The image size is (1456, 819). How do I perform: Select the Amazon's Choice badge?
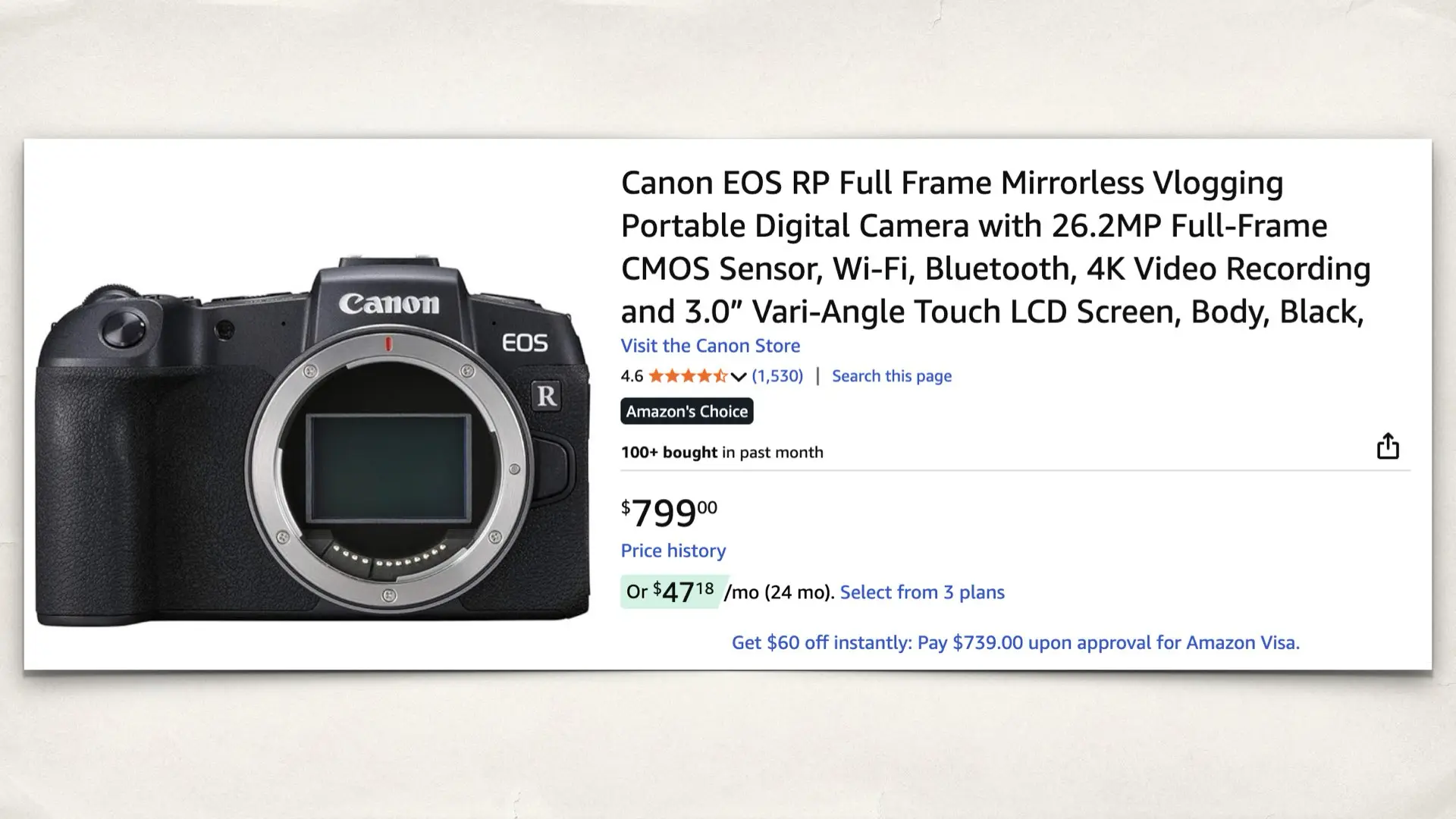[686, 411]
